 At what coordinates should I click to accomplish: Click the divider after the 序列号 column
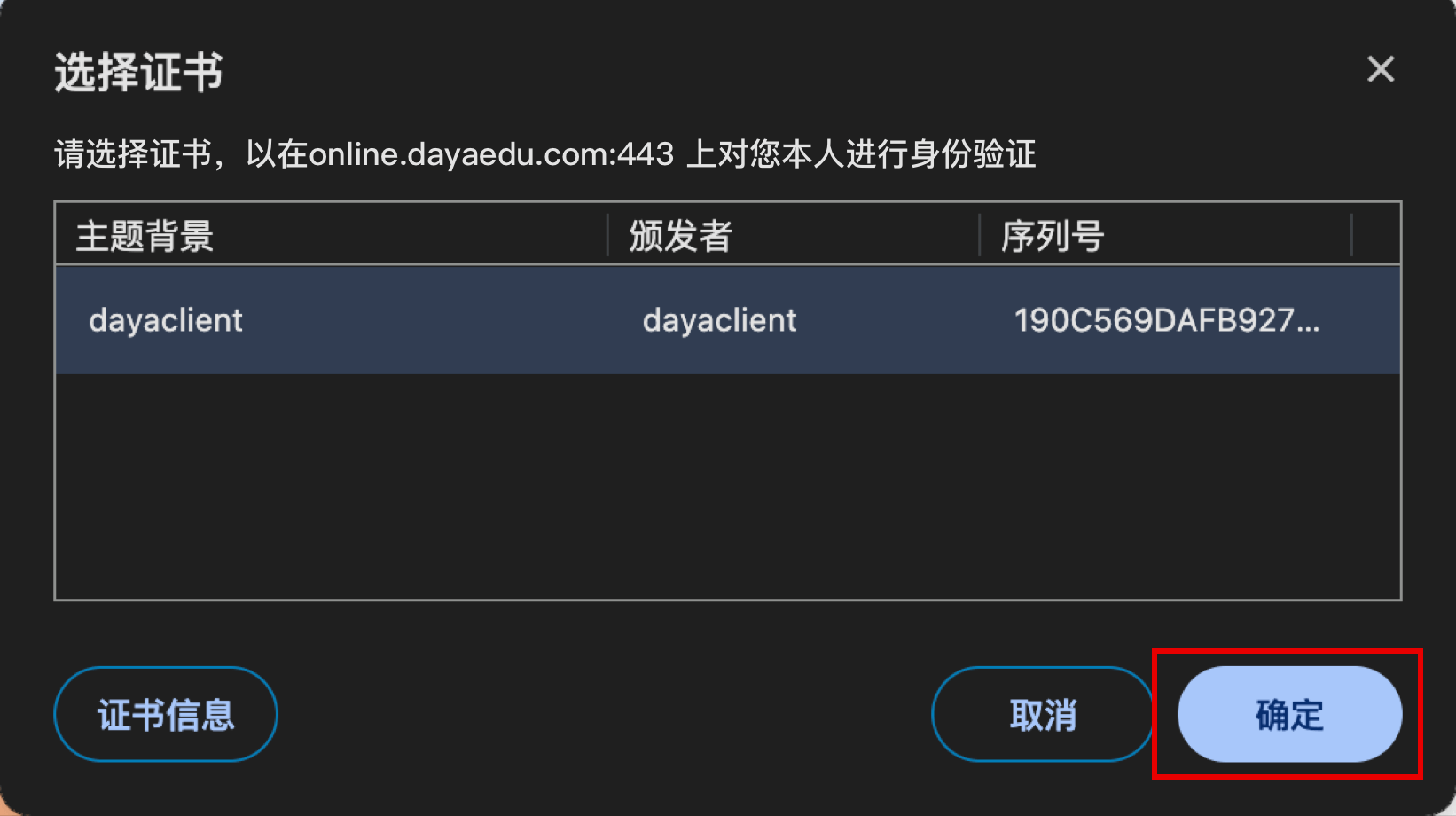pos(1351,235)
